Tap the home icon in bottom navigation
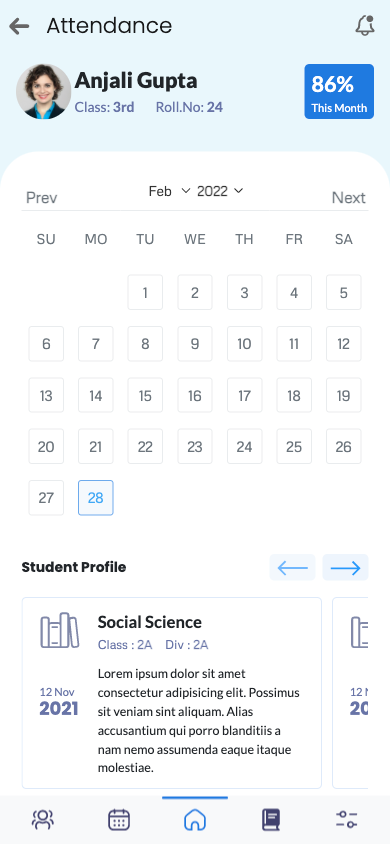 [195, 820]
